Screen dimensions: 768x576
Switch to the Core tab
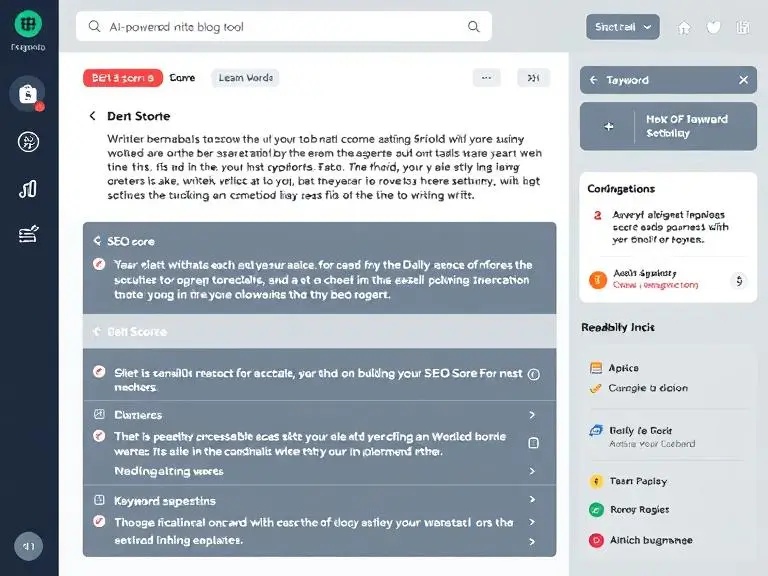click(182, 78)
